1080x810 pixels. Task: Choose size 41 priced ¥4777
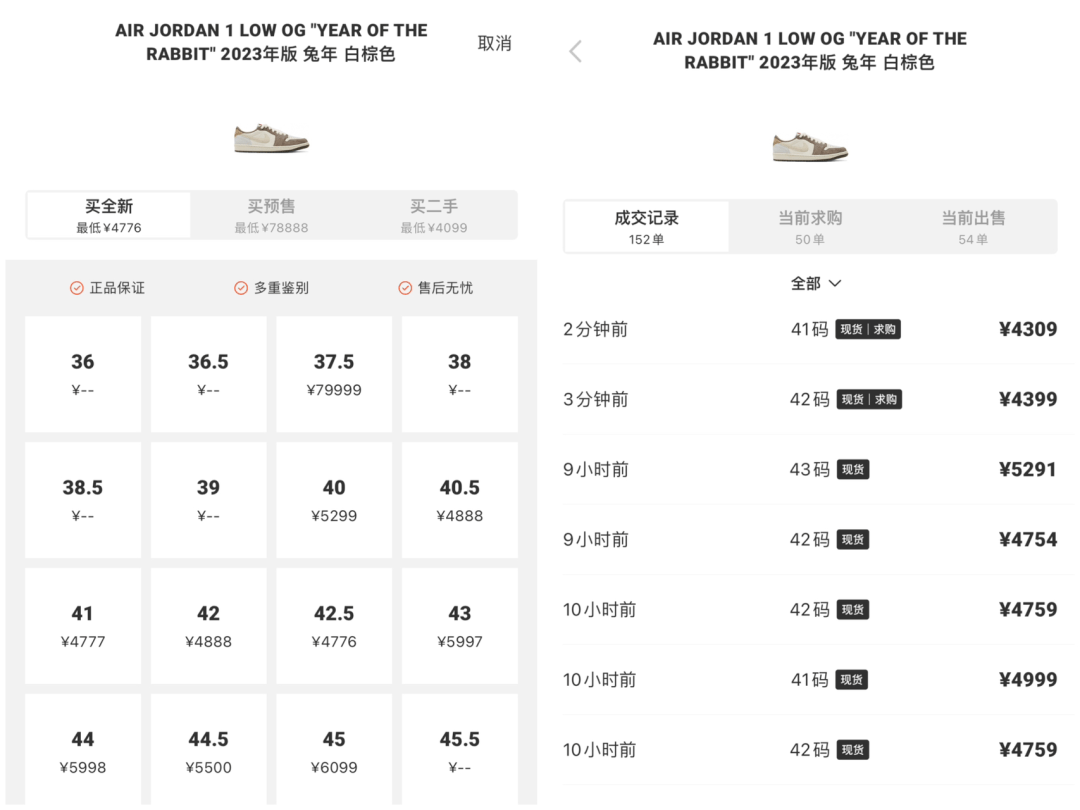coord(83,626)
